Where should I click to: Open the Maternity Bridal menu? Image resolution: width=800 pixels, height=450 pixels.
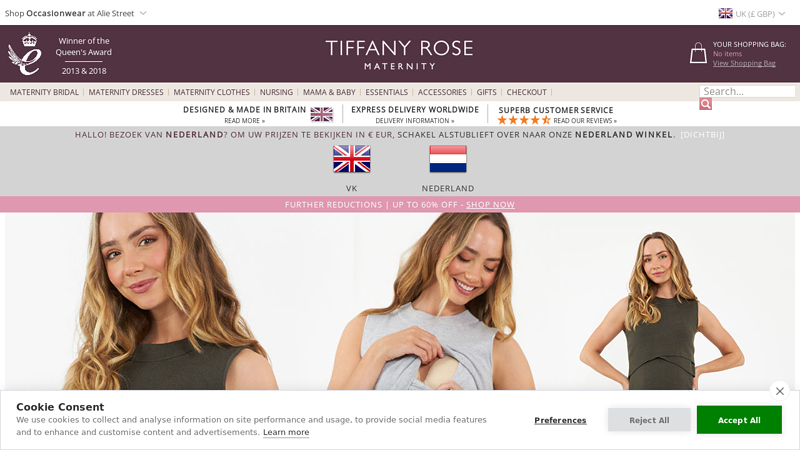coord(44,92)
